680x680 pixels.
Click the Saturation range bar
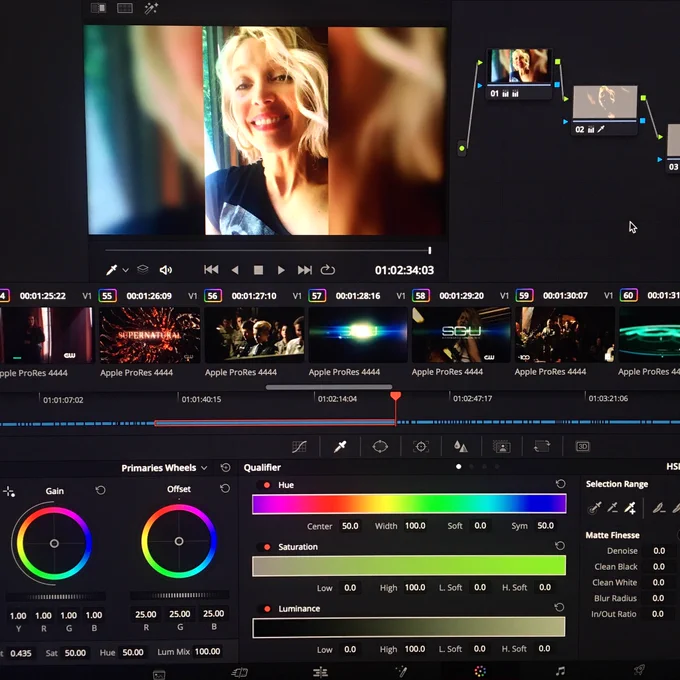click(x=409, y=566)
